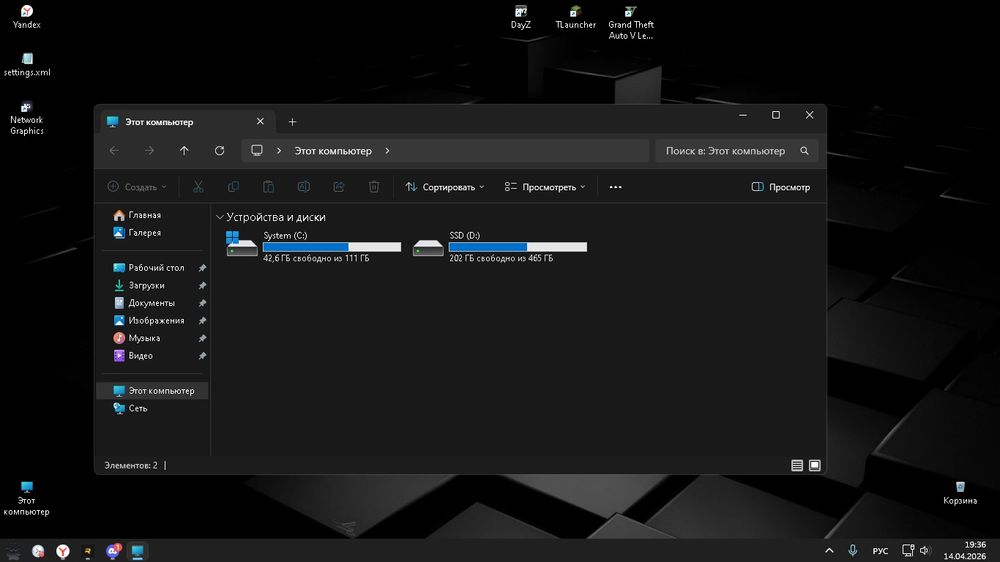Image resolution: width=1000 pixels, height=562 pixels.
Task: Open the Сортировать dropdown
Action: [x=445, y=187]
